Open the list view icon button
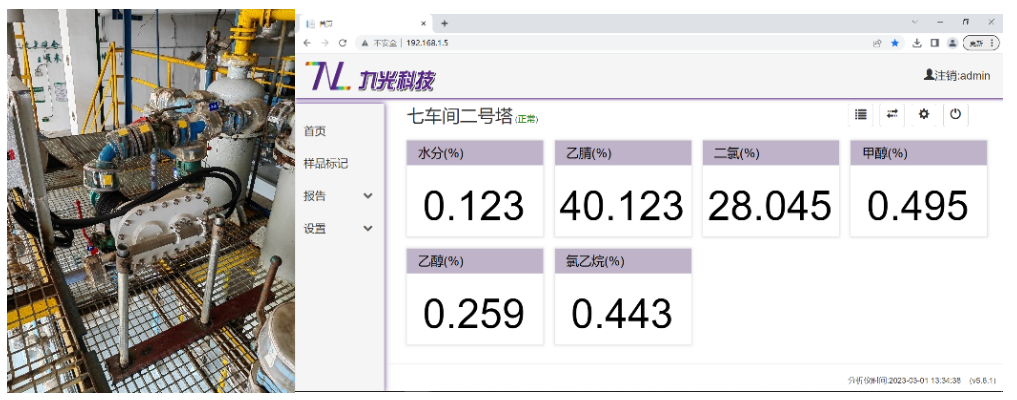 (861, 115)
